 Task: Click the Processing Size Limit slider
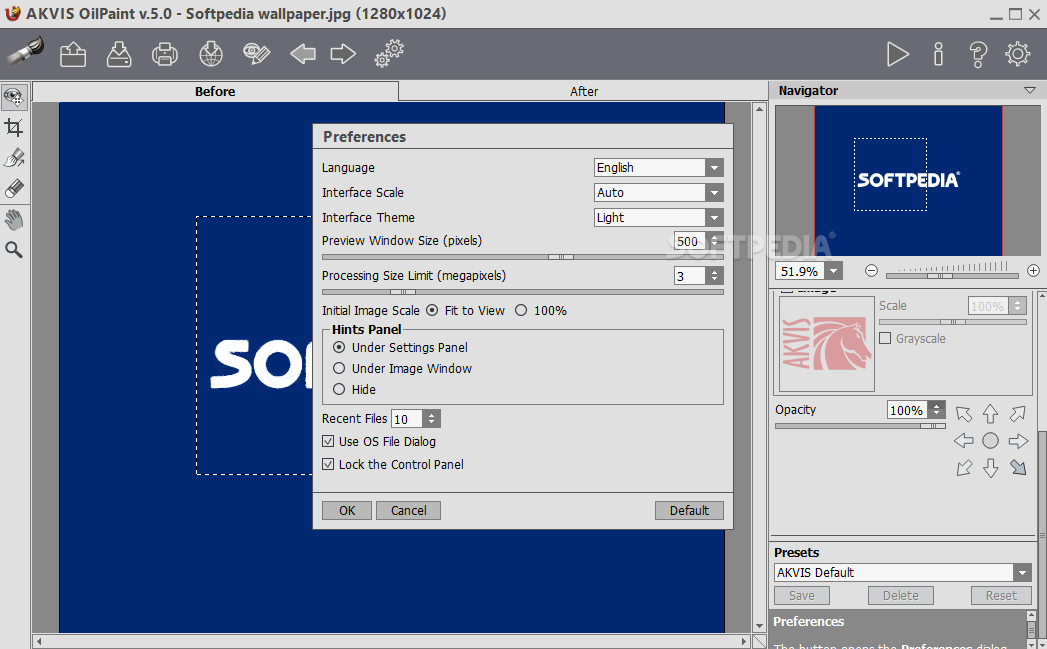coord(522,292)
